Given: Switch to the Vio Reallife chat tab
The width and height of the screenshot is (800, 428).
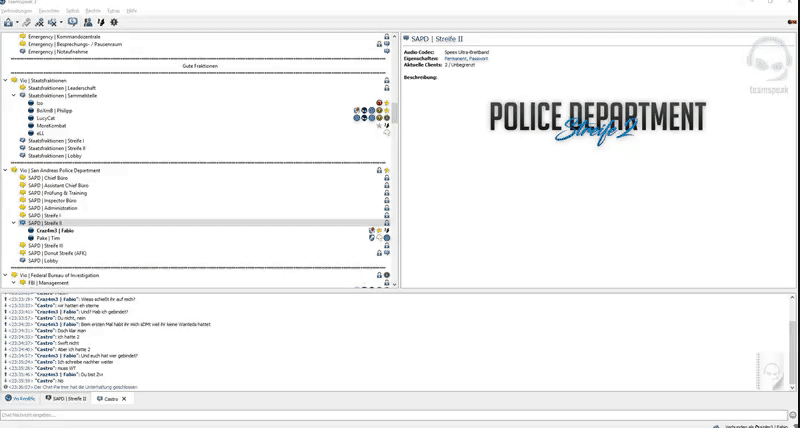Looking at the screenshot, I should point(20,398).
